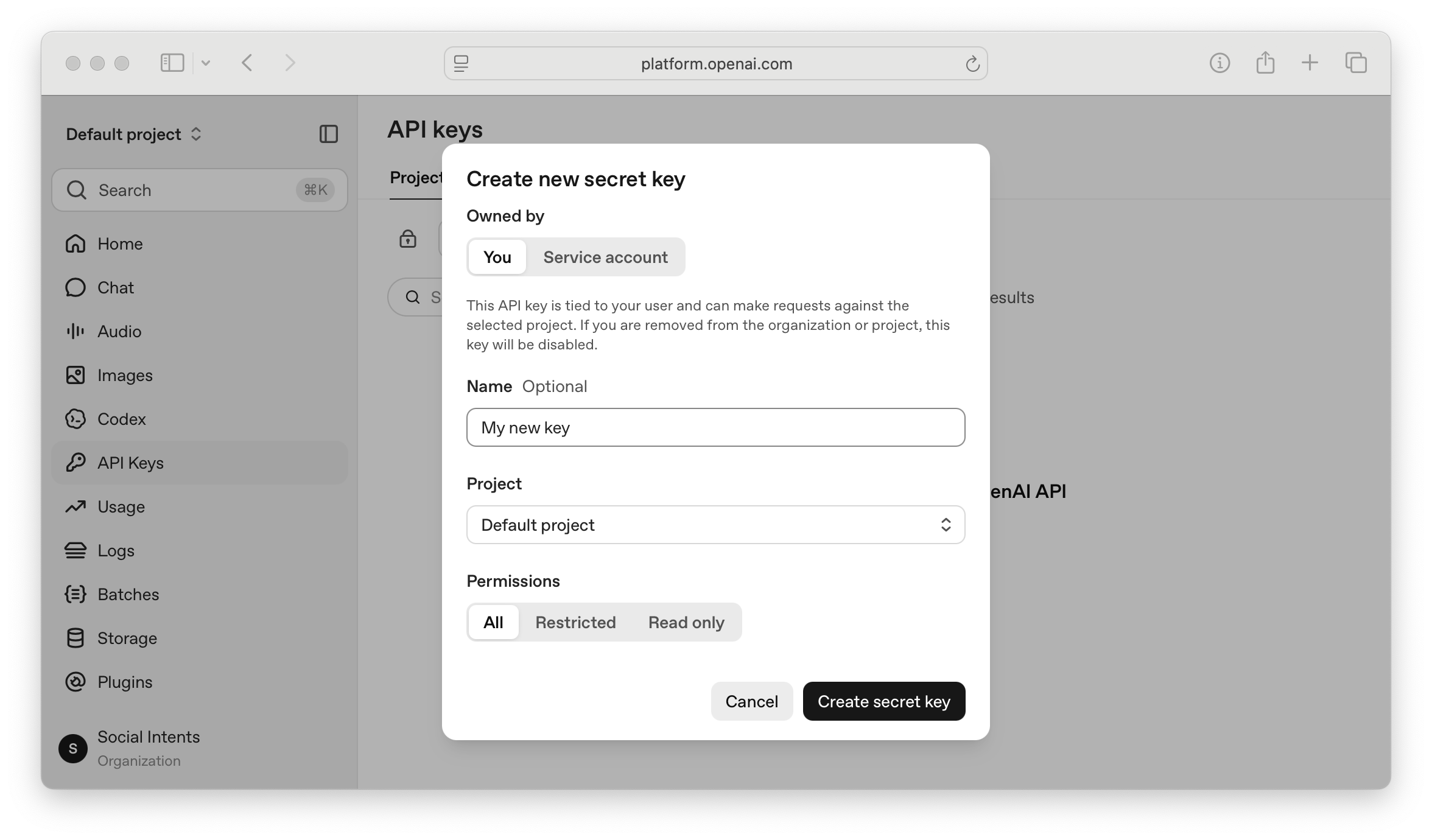
Task: Open Usage from the sidebar
Action: (x=200, y=506)
